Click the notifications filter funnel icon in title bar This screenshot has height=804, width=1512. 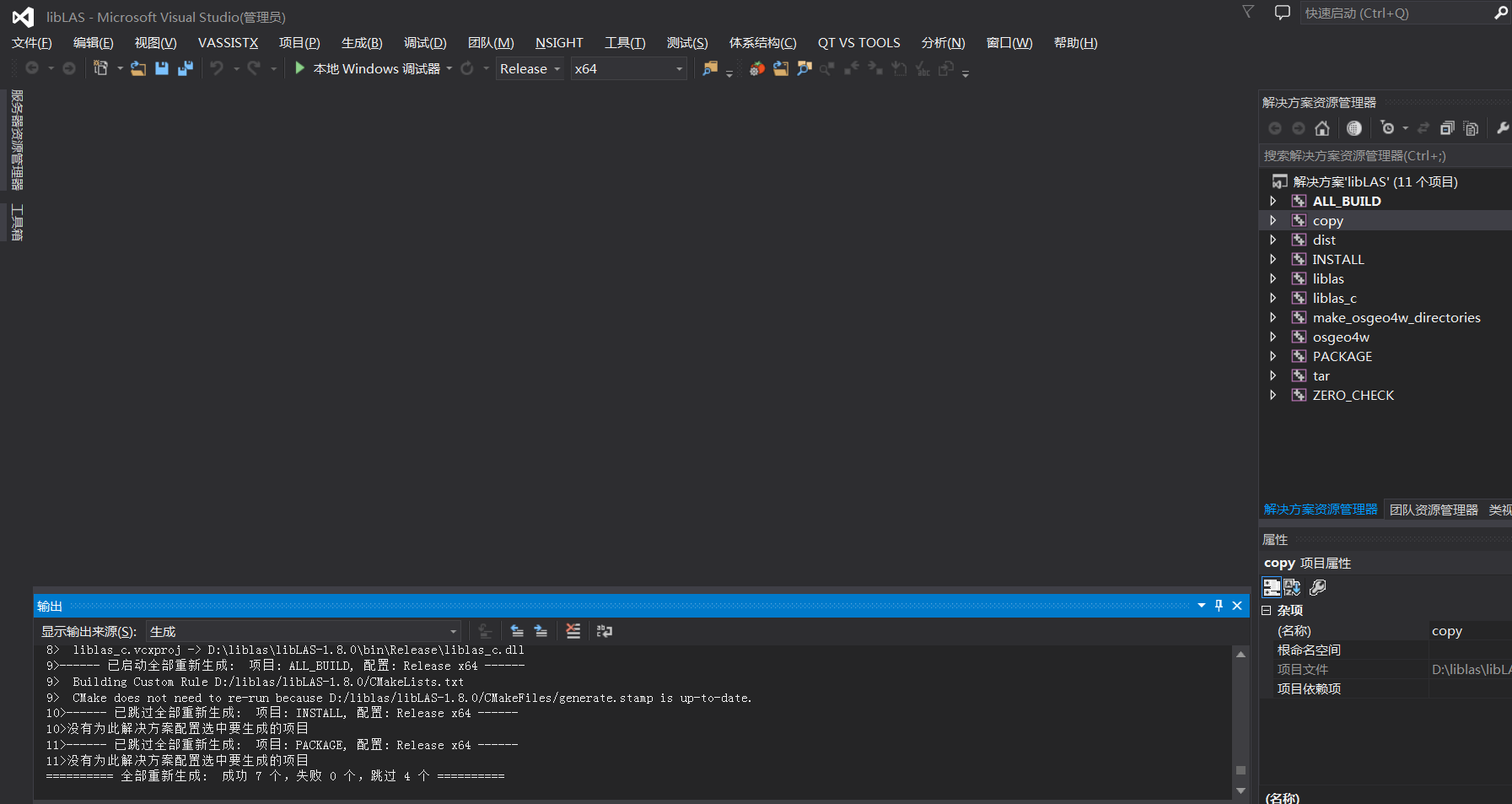pyautogui.click(x=1248, y=12)
